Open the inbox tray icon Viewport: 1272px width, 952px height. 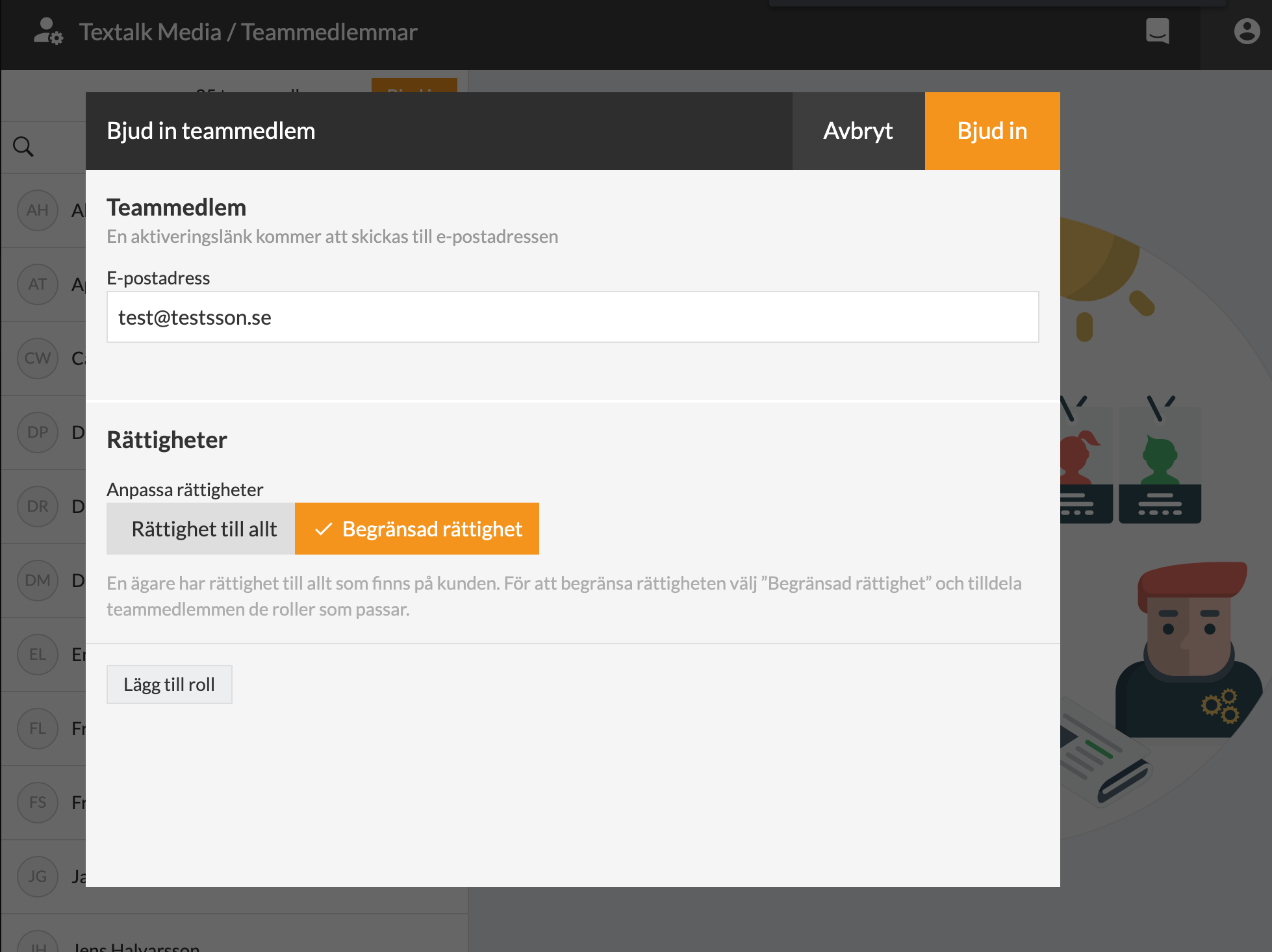(1157, 31)
